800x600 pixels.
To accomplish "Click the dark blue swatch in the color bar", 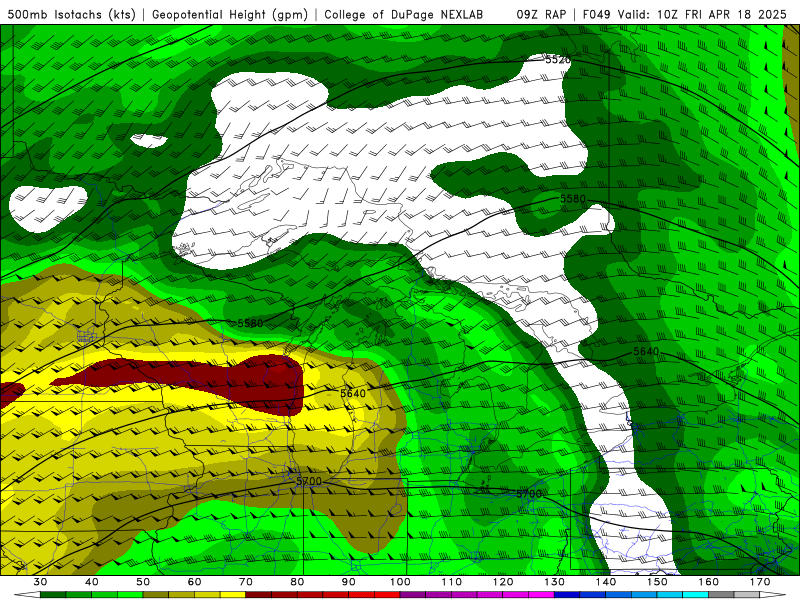I will (567, 595).
